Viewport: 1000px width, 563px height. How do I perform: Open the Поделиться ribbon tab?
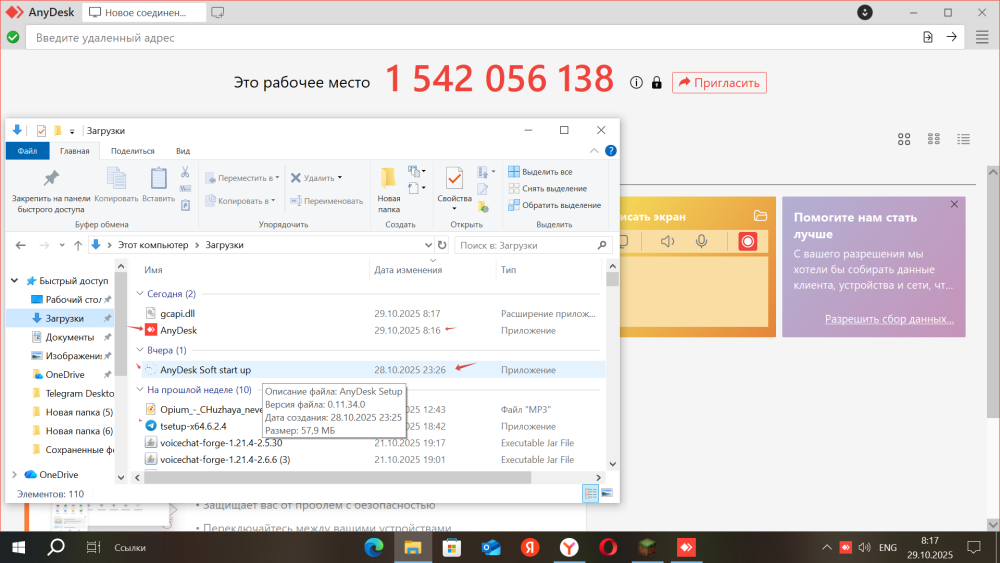click(133, 151)
